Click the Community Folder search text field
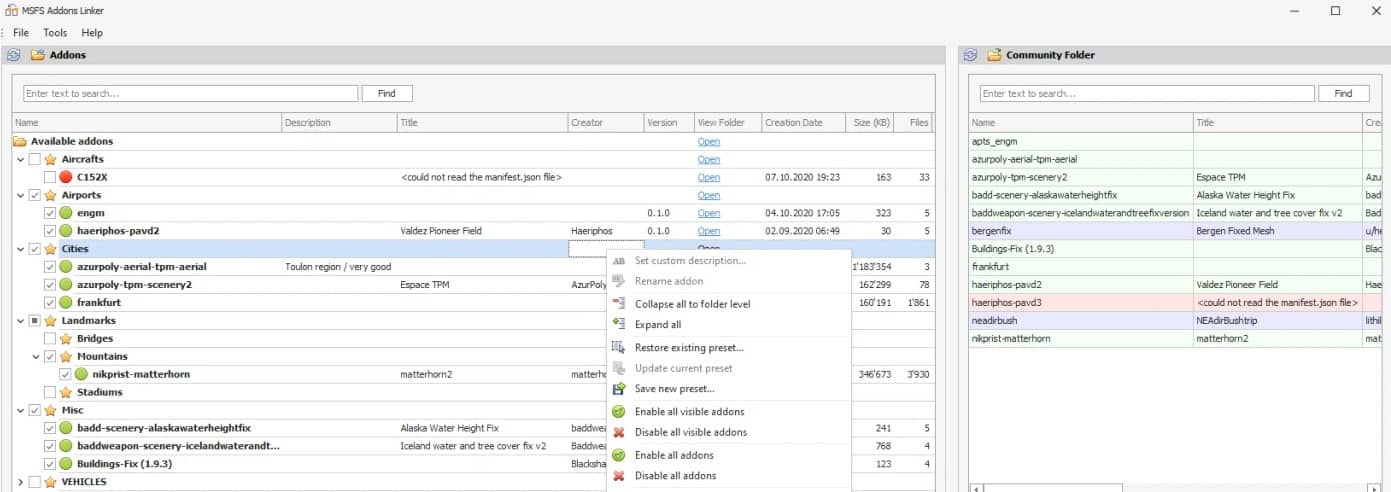 click(x=1147, y=93)
